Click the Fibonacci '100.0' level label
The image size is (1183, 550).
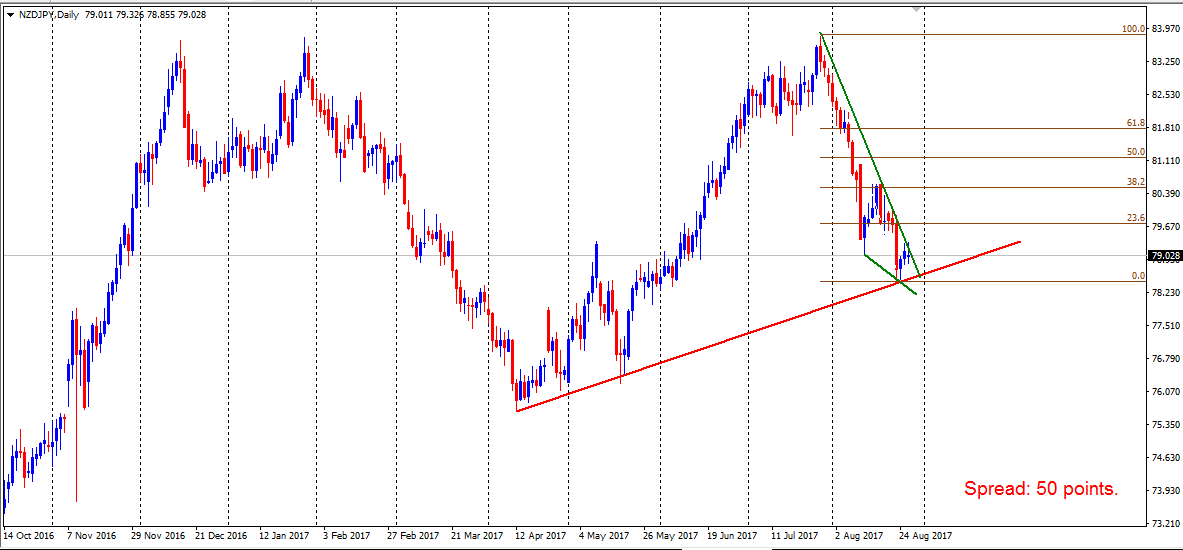click(1134, 29)
